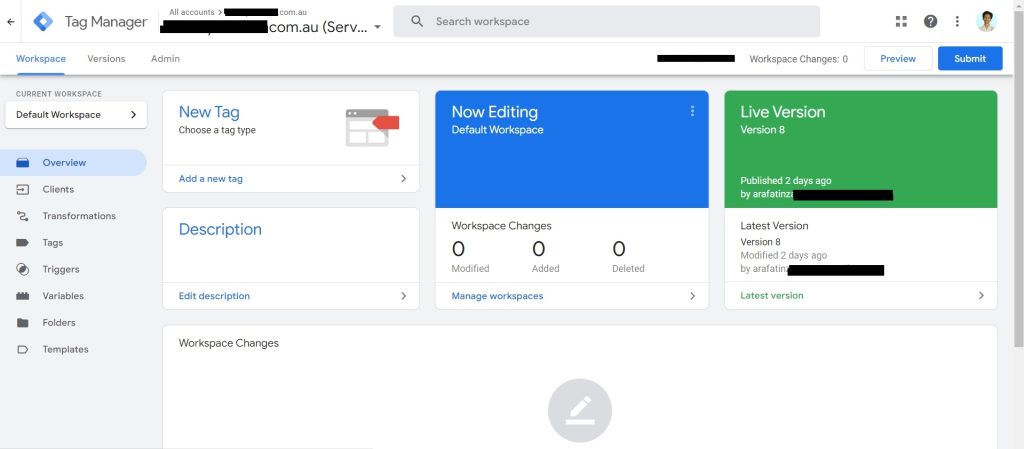The height and width of the screenshot is (449, 1024).
Task: Click the pencil icon in Workspace Changes
Action: point(580,410)
